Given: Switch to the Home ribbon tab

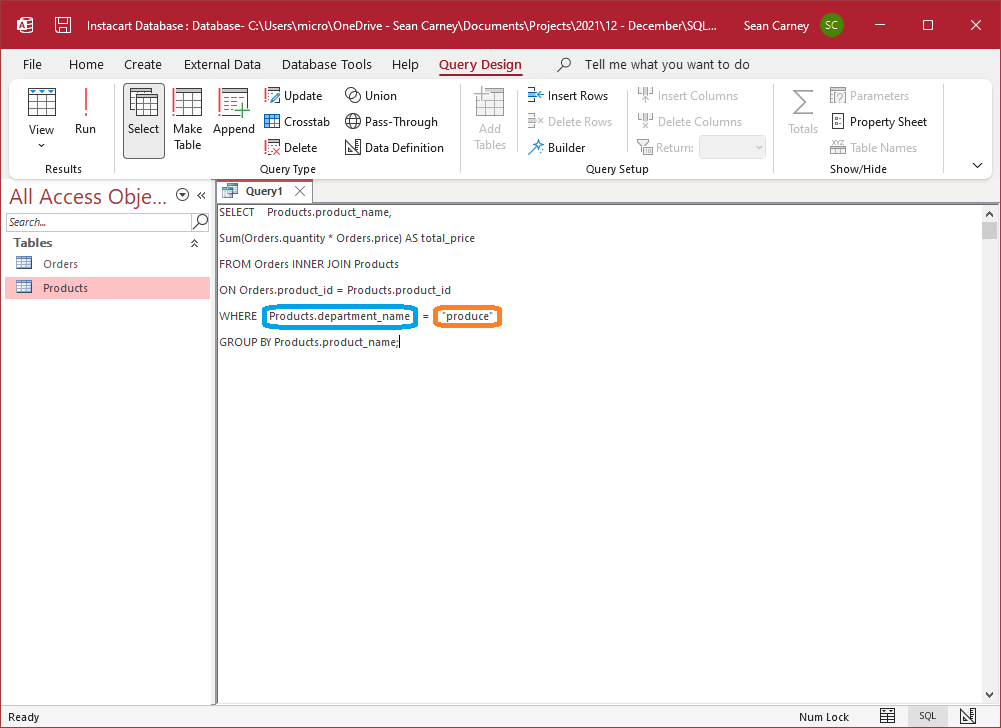Looking at the screenshot, I should [x=86, y=64].
